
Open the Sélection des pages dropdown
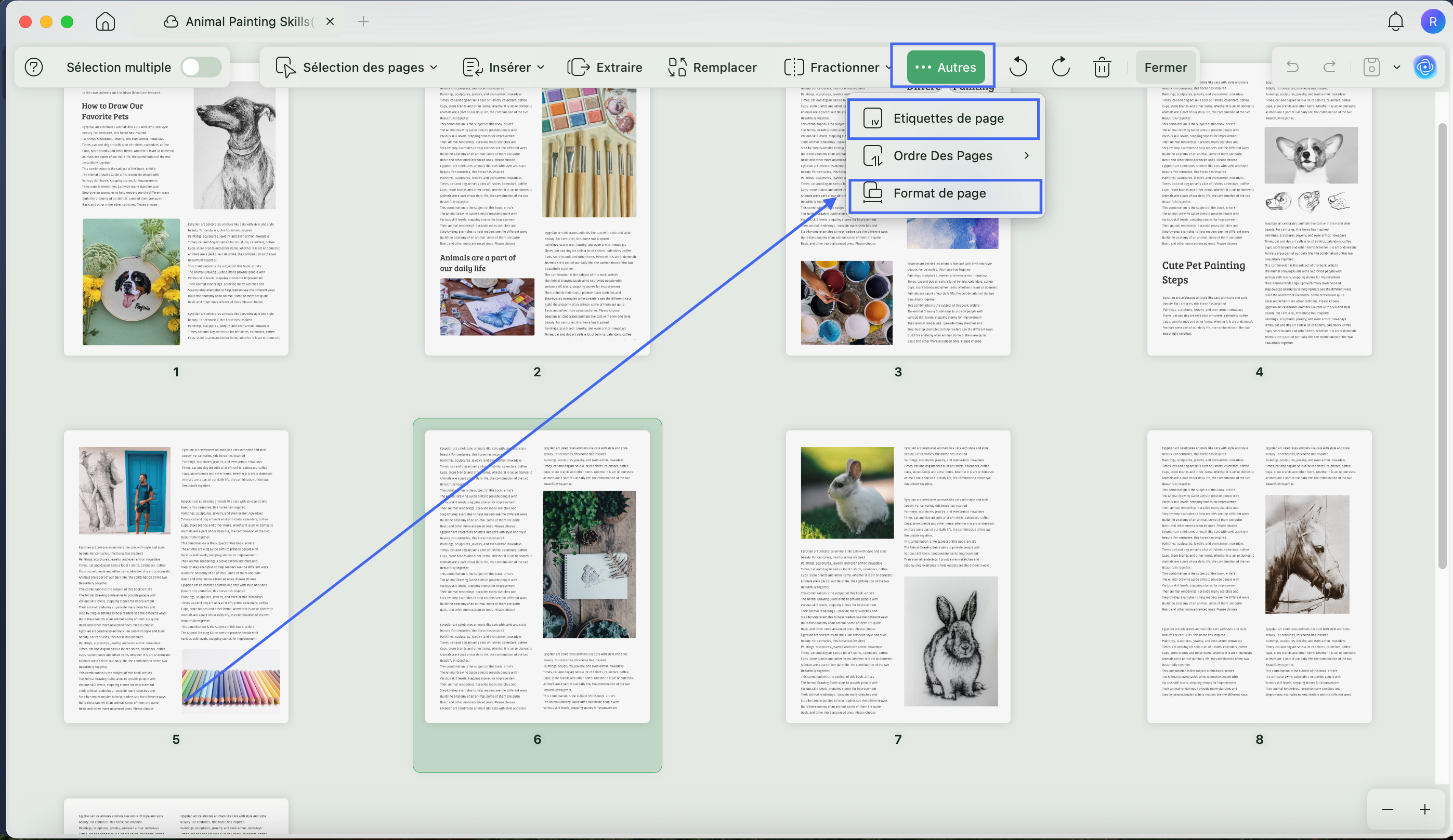pyautogui.click(x=356, y=68)
